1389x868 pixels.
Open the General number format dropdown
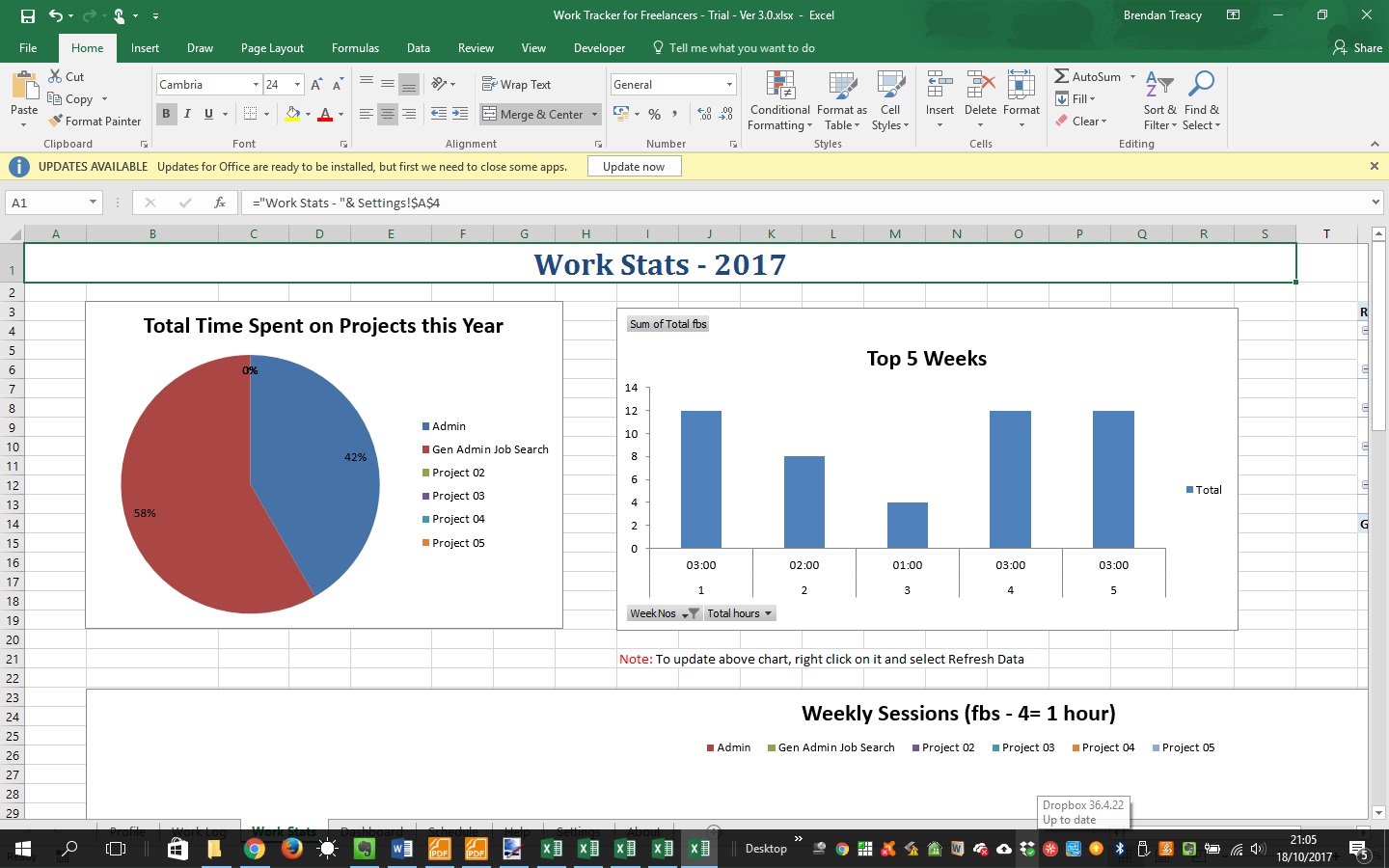point(729,85)
